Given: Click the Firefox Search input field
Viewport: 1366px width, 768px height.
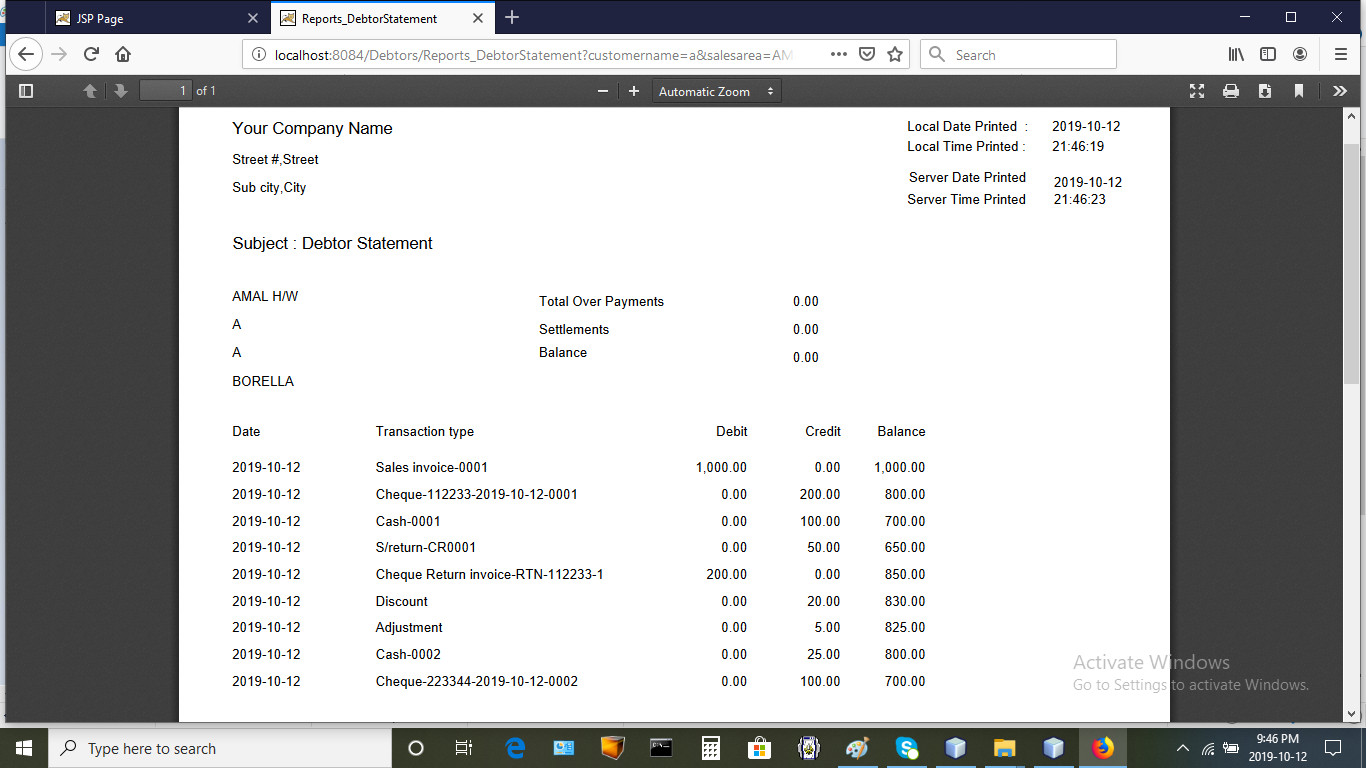Looking at the screenshot, I should click(1030, 55).
